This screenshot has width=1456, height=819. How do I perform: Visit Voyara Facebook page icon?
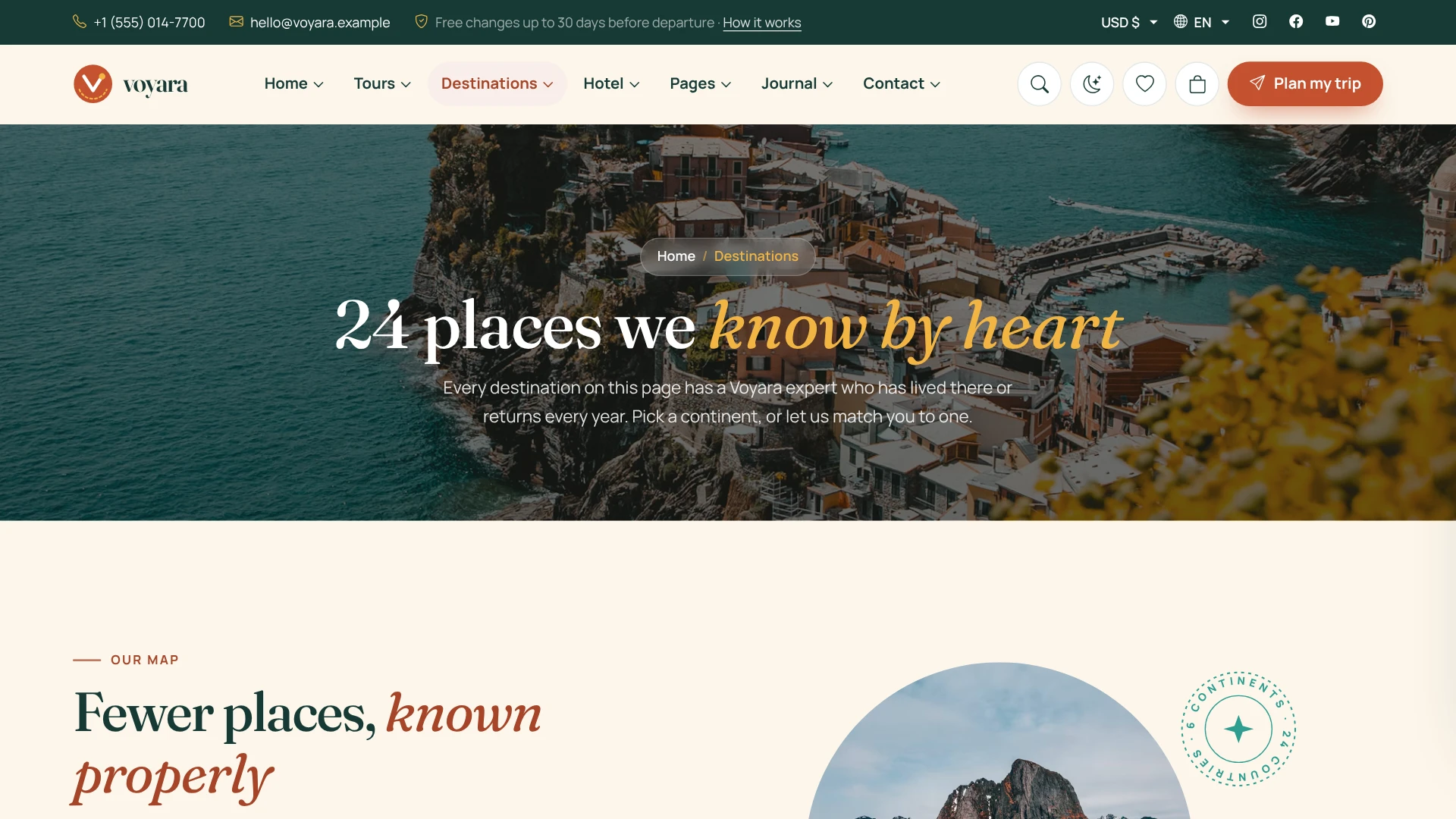coord(1296,21)
